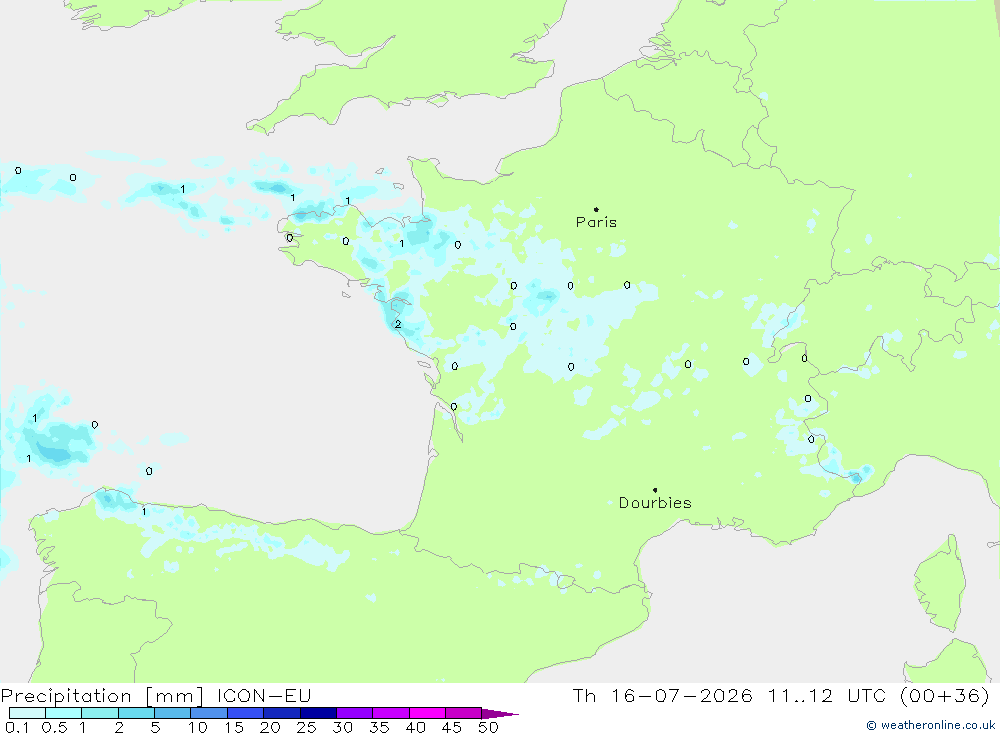1000x733 pixels.
Task: Click the legend value label 40
Action: coord(416,727)
